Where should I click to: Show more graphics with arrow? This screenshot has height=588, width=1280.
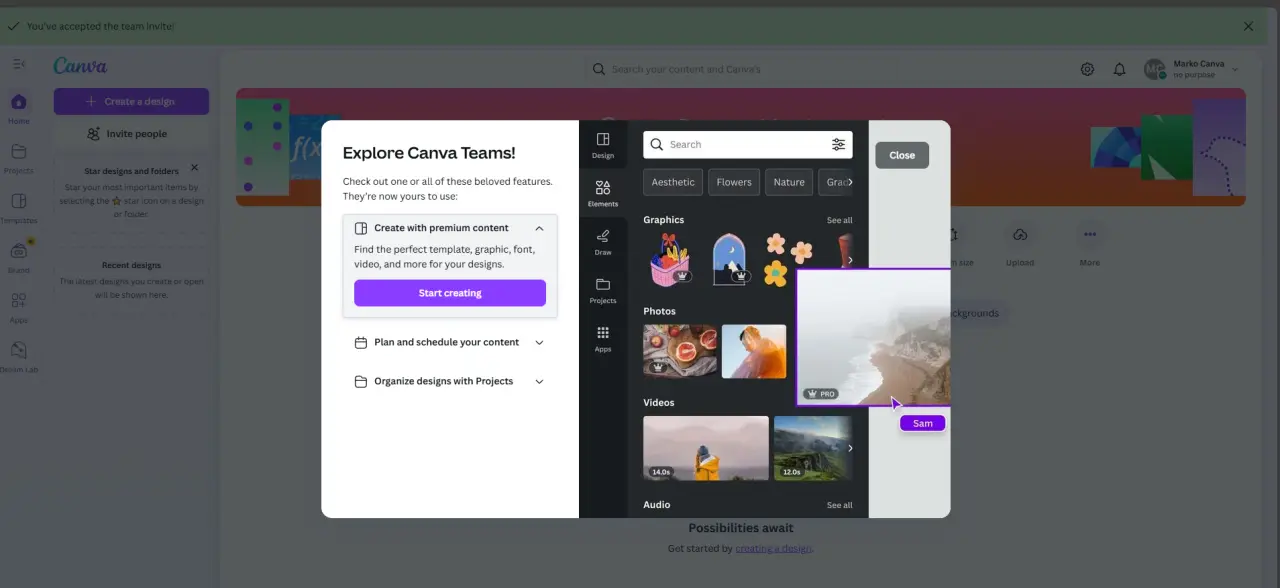[x=850, y=260]
